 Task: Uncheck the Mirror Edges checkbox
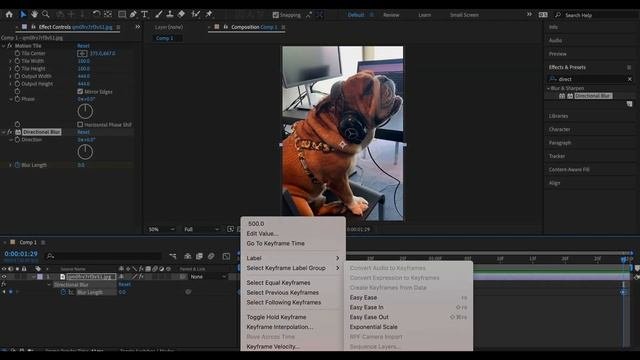80,91
